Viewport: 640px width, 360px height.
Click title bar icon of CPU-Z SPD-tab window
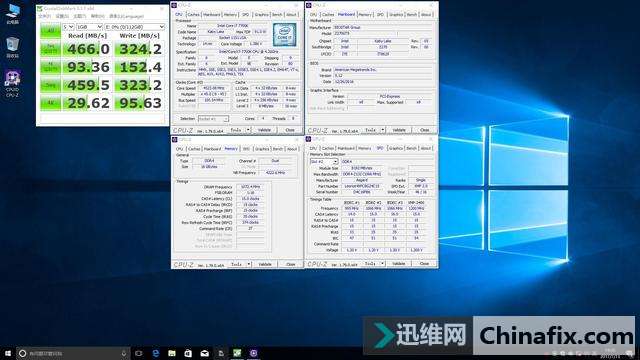click(309, 140)
